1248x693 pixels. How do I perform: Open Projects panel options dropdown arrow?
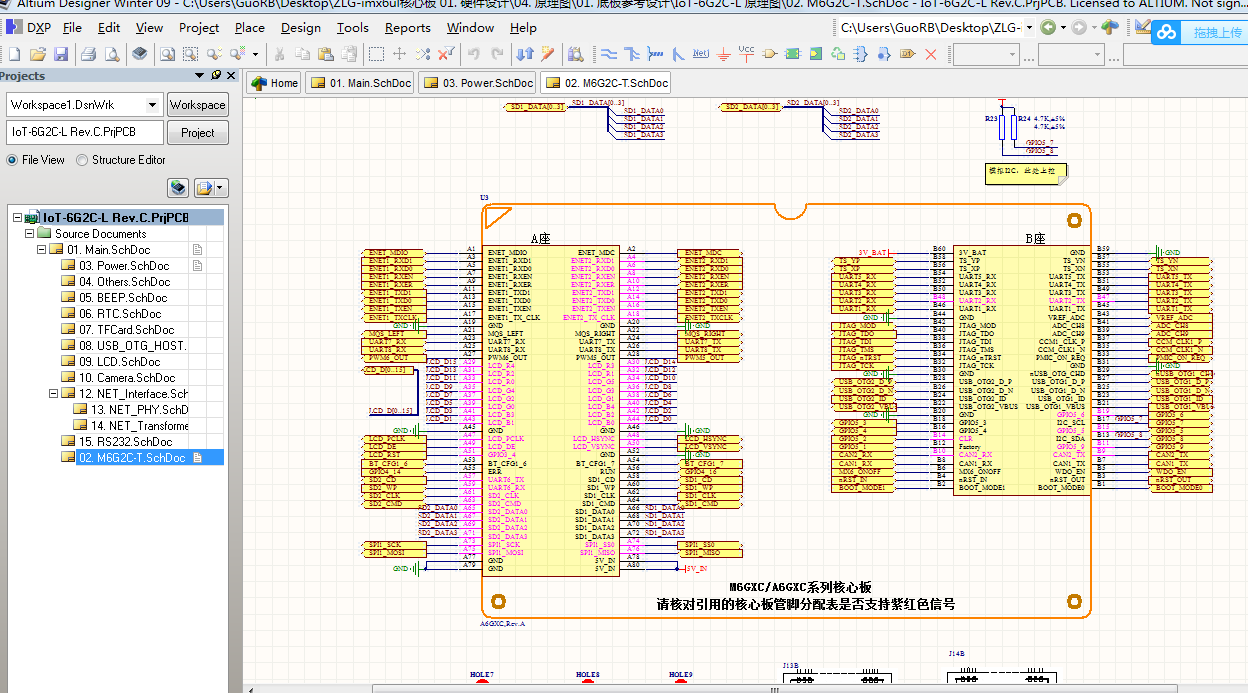tap(220, 187)
